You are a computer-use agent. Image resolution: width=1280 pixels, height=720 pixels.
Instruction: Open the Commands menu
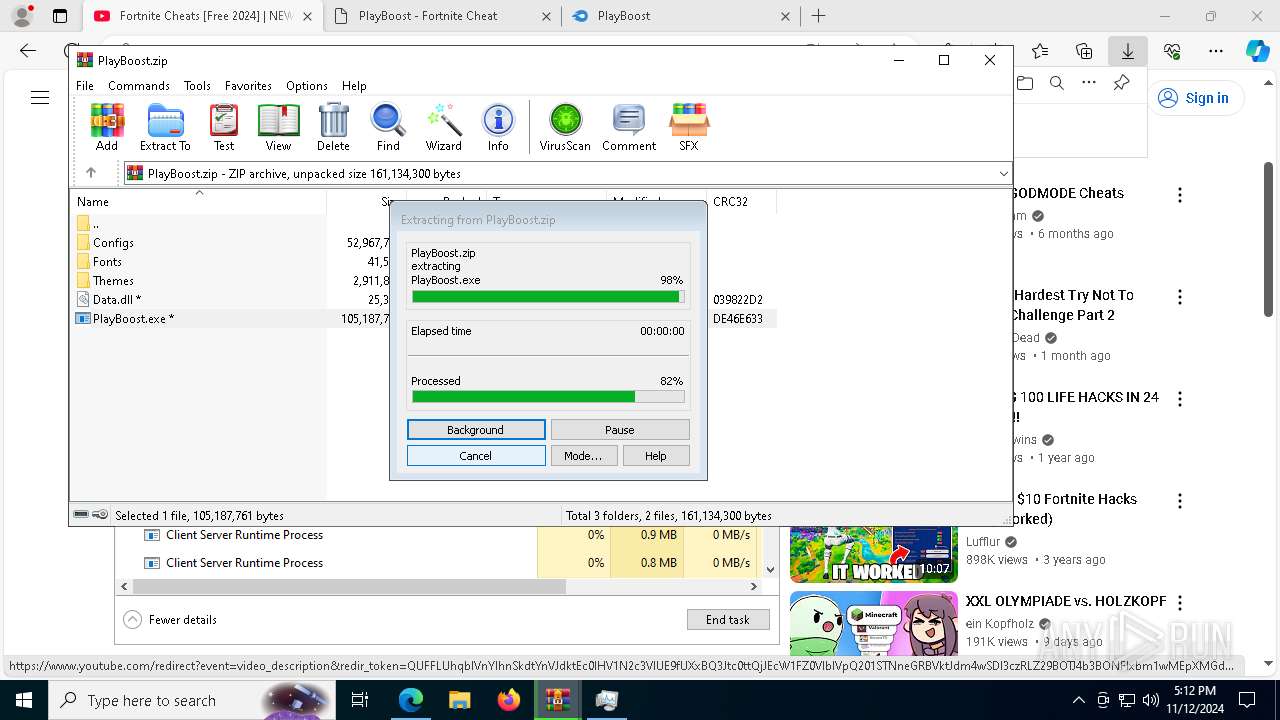139,86
